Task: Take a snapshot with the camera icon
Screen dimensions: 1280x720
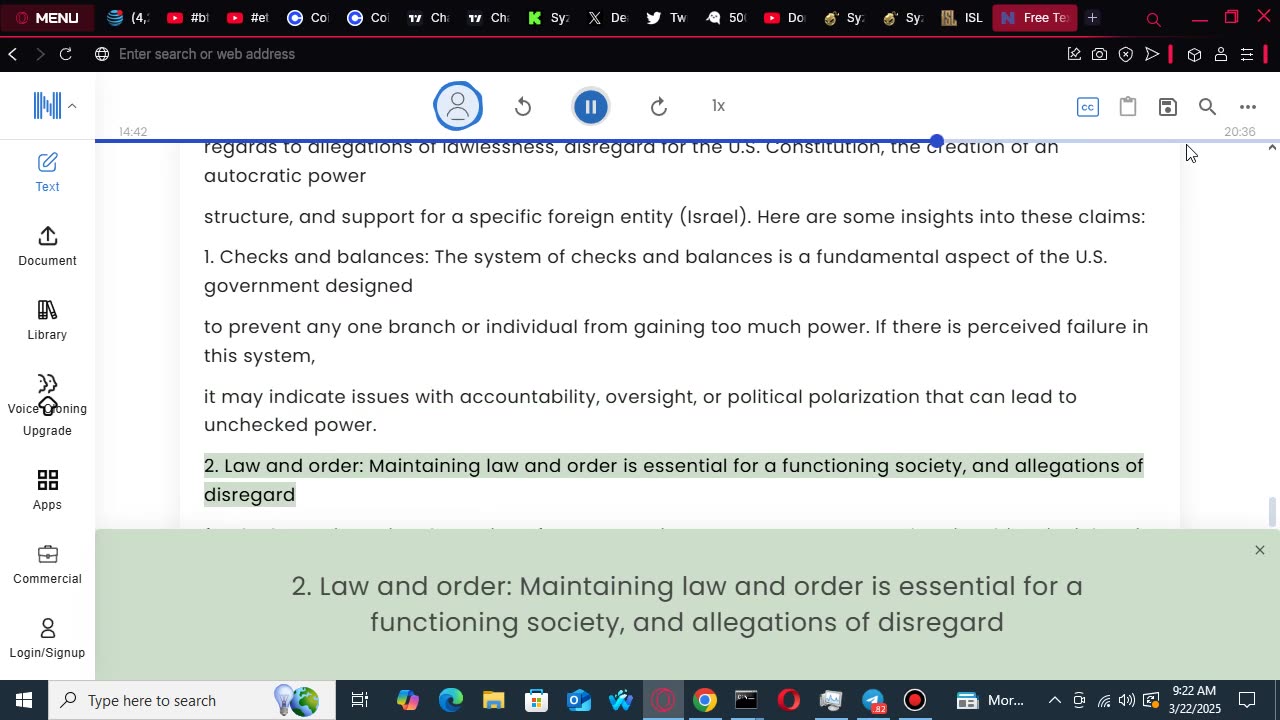Action: point(1100,54)
